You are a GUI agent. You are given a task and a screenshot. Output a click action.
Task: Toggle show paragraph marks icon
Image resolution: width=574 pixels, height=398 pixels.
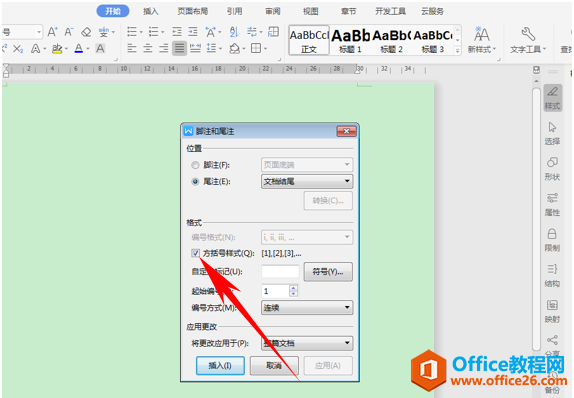pos(251,32)
